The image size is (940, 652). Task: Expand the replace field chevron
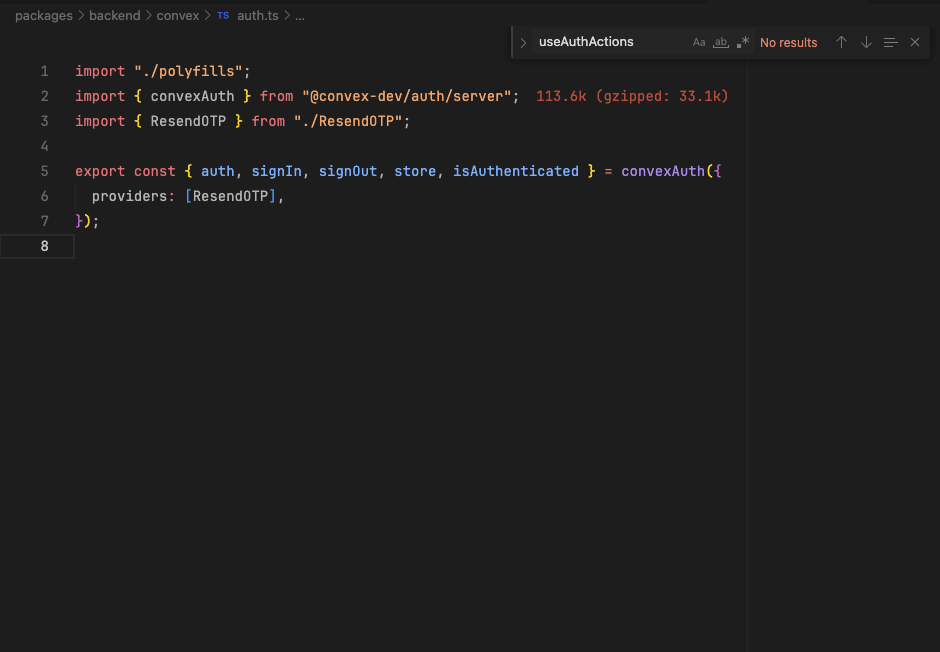tap(523, 43)
